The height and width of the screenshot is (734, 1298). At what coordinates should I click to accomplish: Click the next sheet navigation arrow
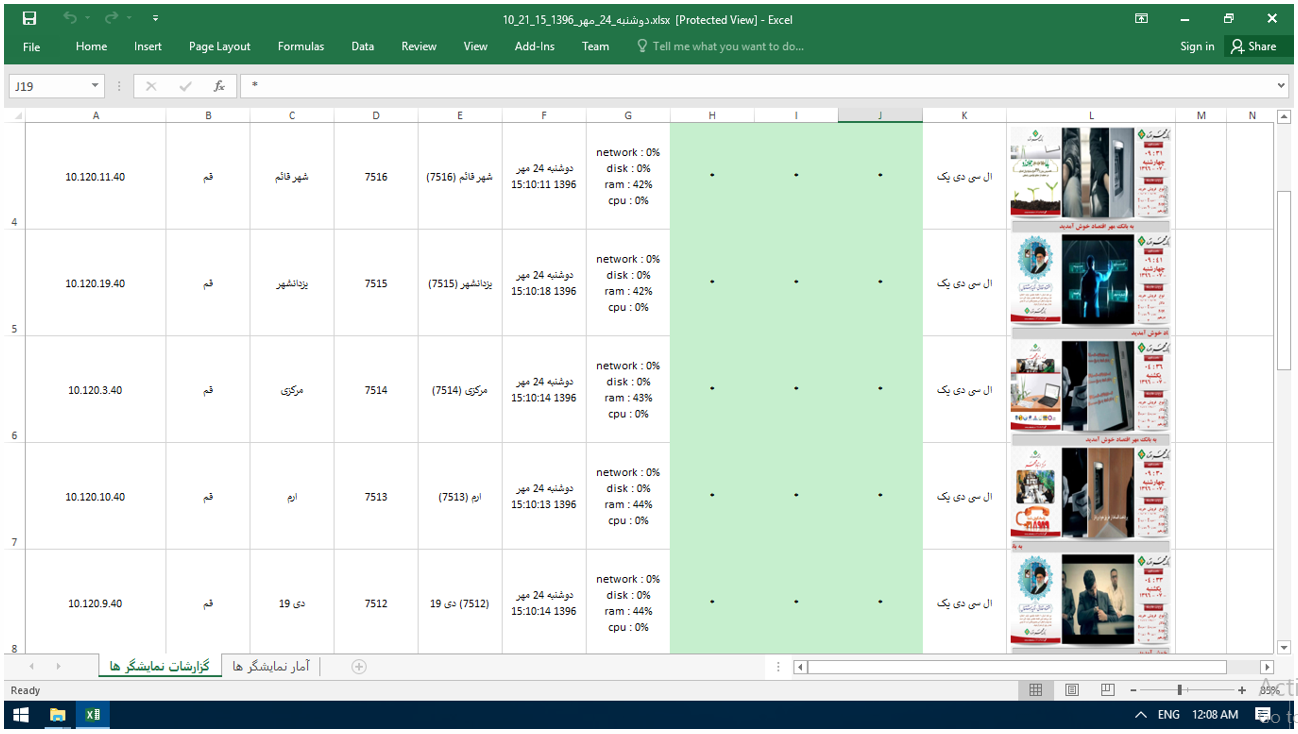point(58,667)
